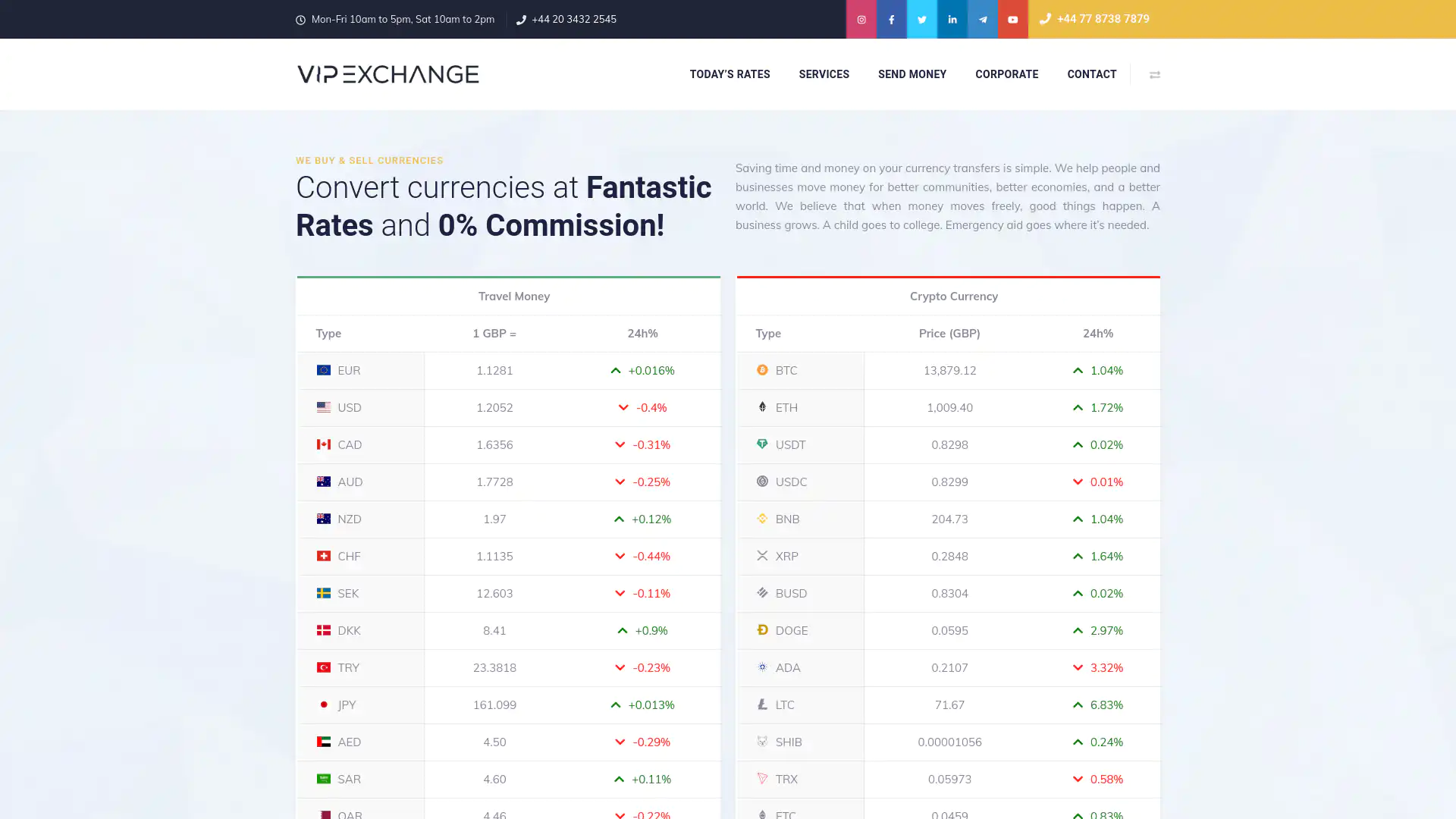Open the YouTube social icon

(x=1012, y=20)
